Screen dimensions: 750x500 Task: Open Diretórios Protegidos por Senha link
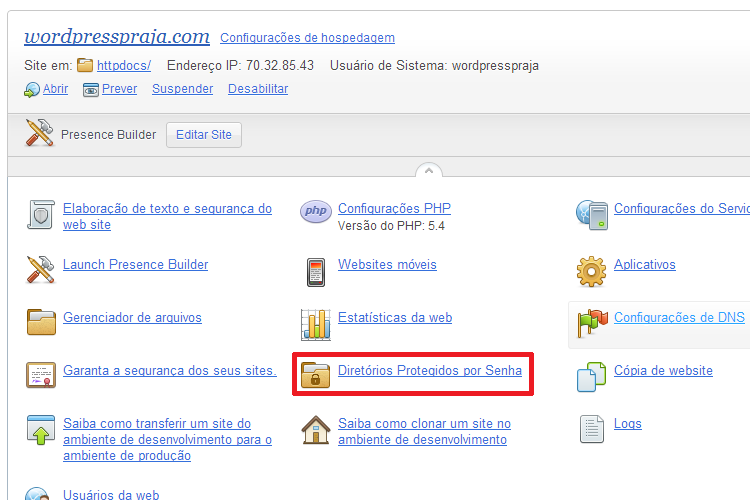point(430,371)
